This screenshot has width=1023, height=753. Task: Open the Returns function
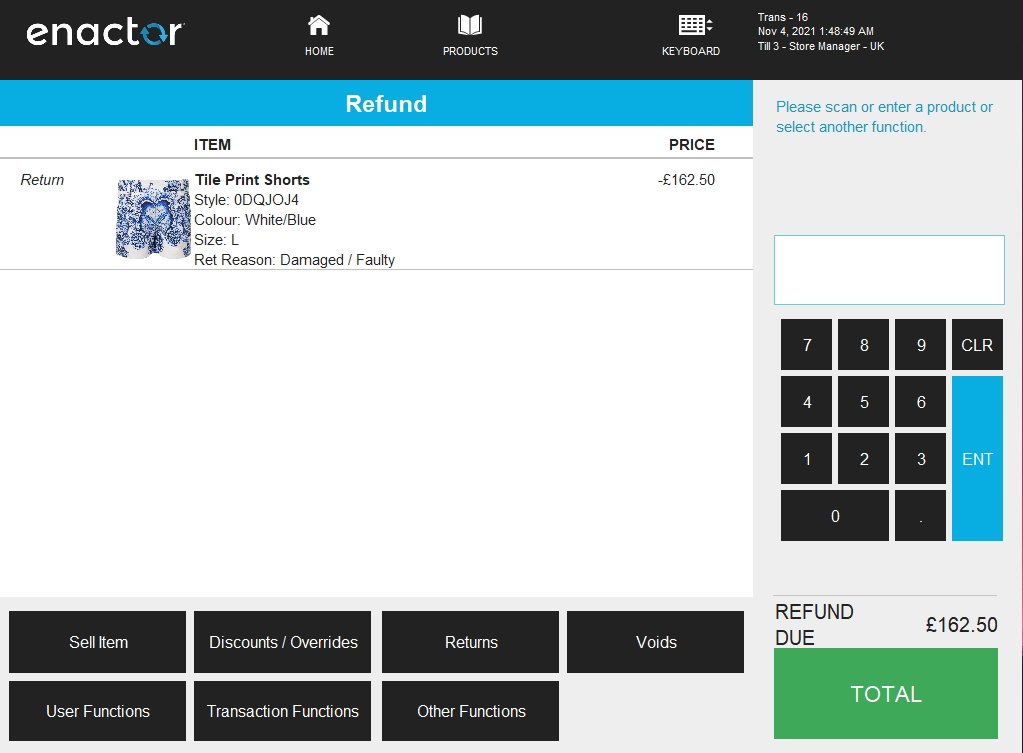click(469, 642)
